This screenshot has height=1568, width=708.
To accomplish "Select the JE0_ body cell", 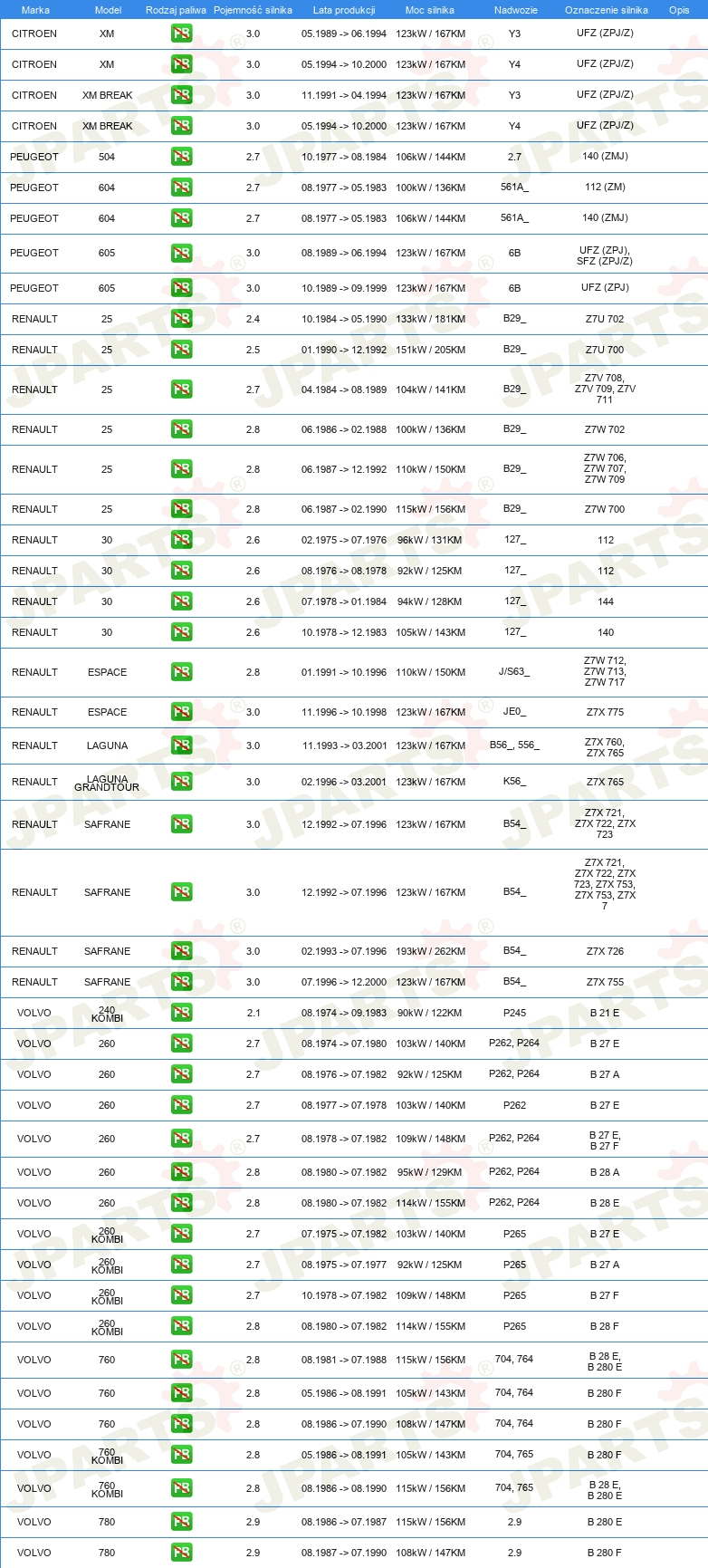I will [x=514, y=712].
